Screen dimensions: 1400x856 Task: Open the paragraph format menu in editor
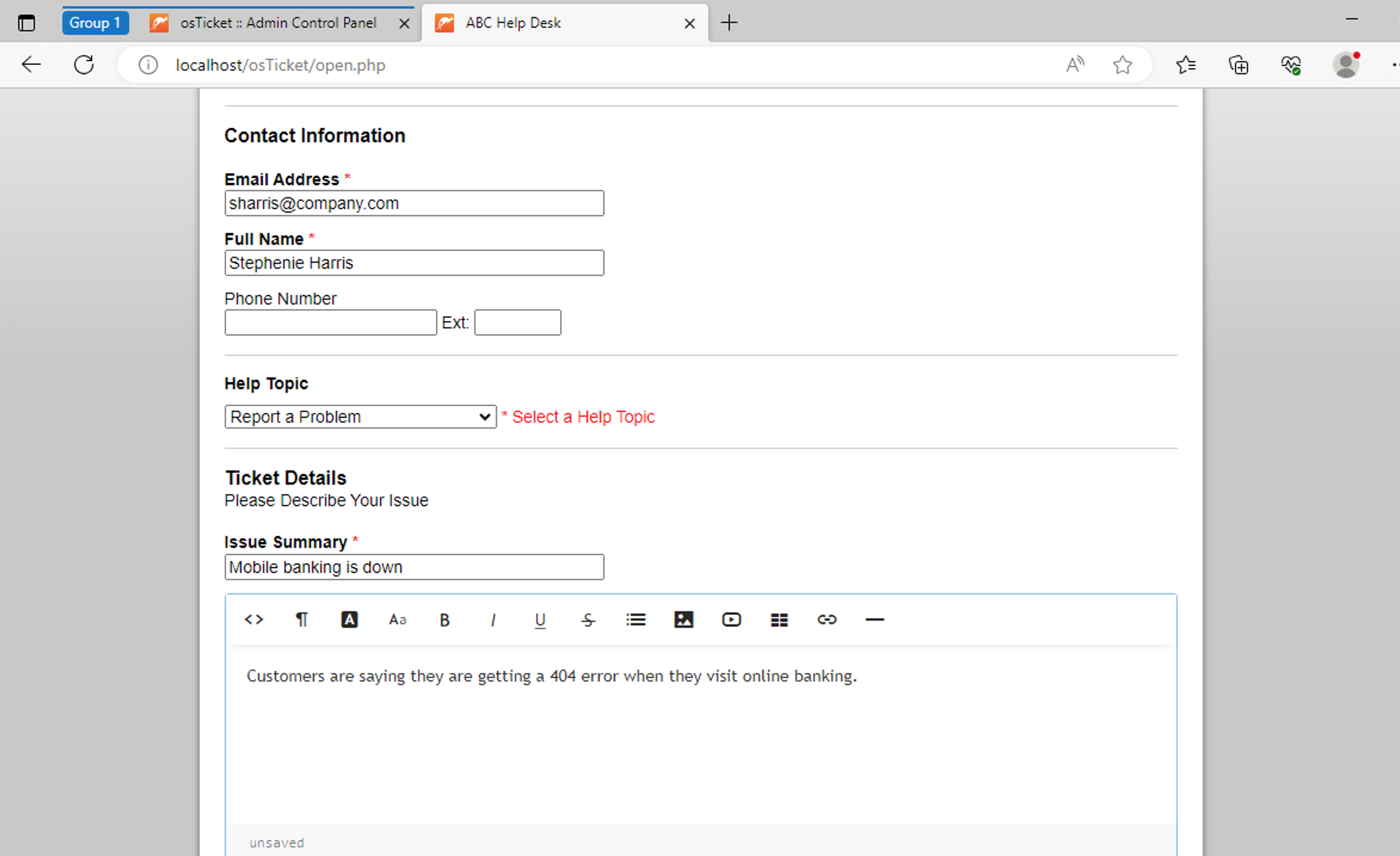click(302, 620)
